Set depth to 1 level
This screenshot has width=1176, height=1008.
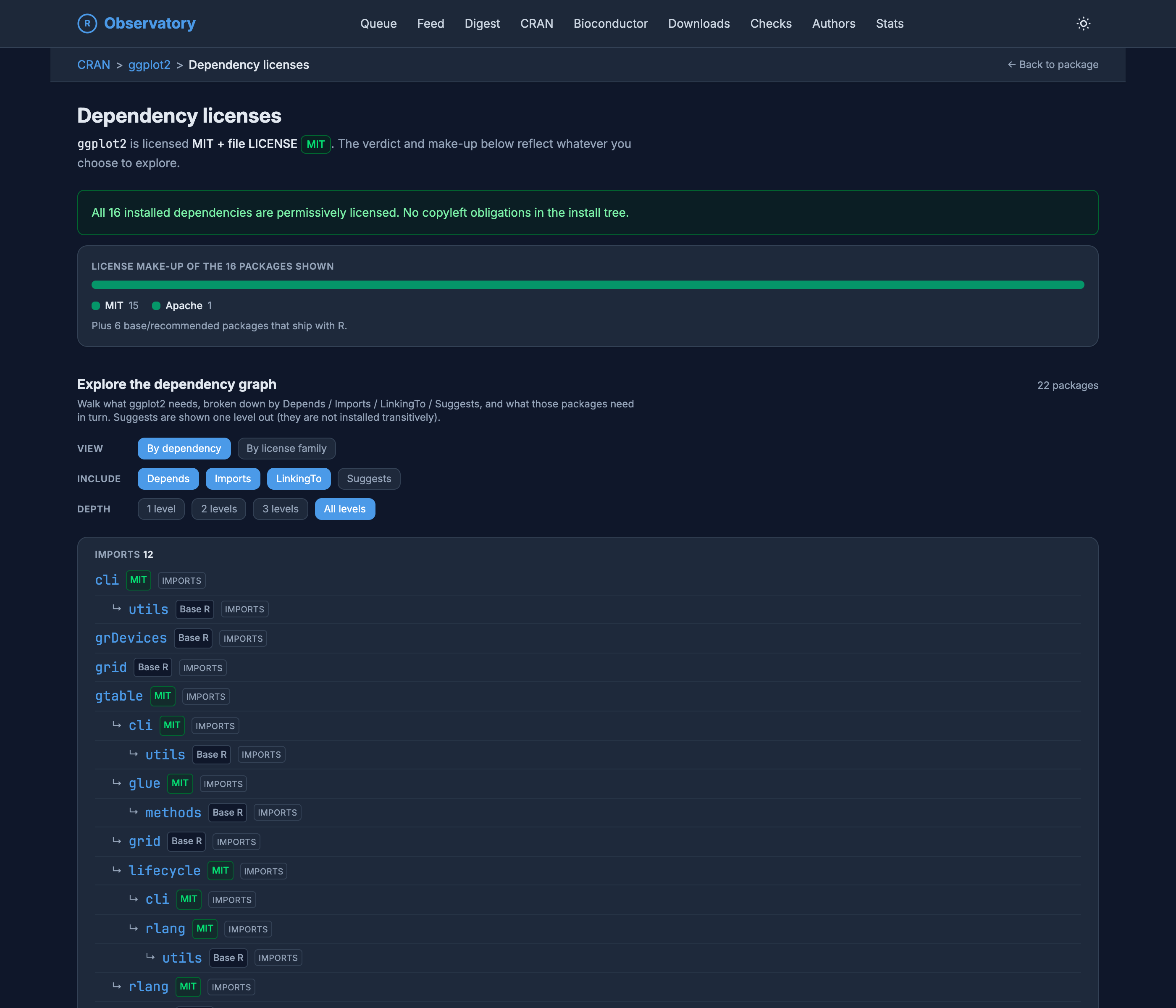[x=161, y=509]
